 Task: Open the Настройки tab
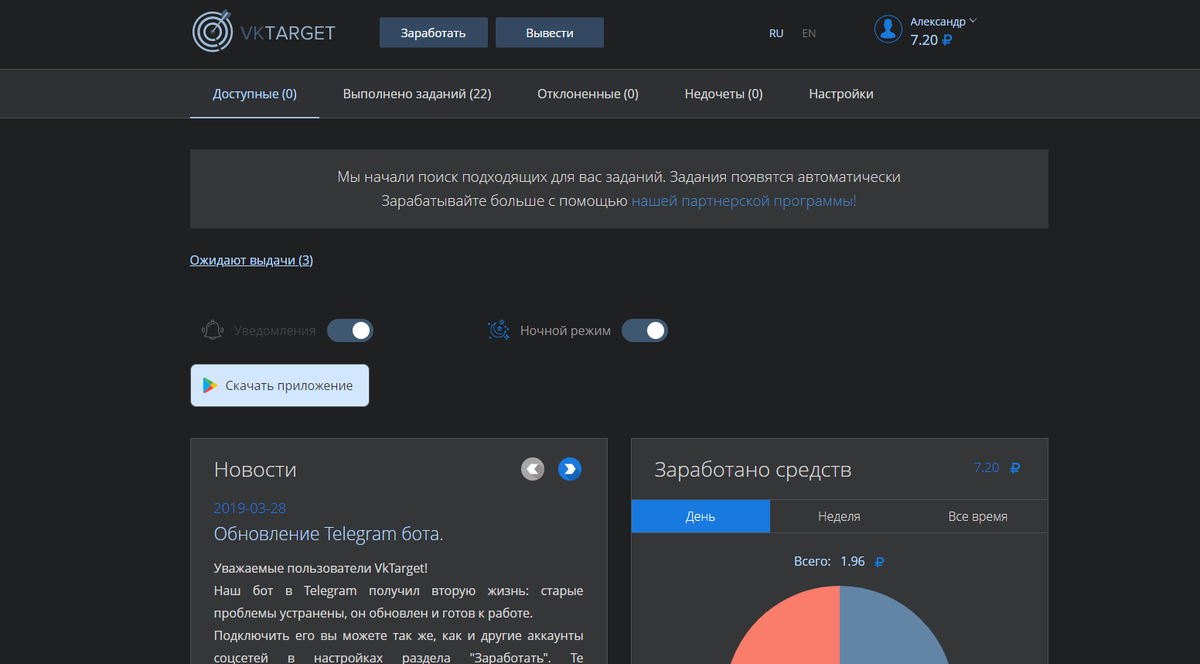point(841,93)
